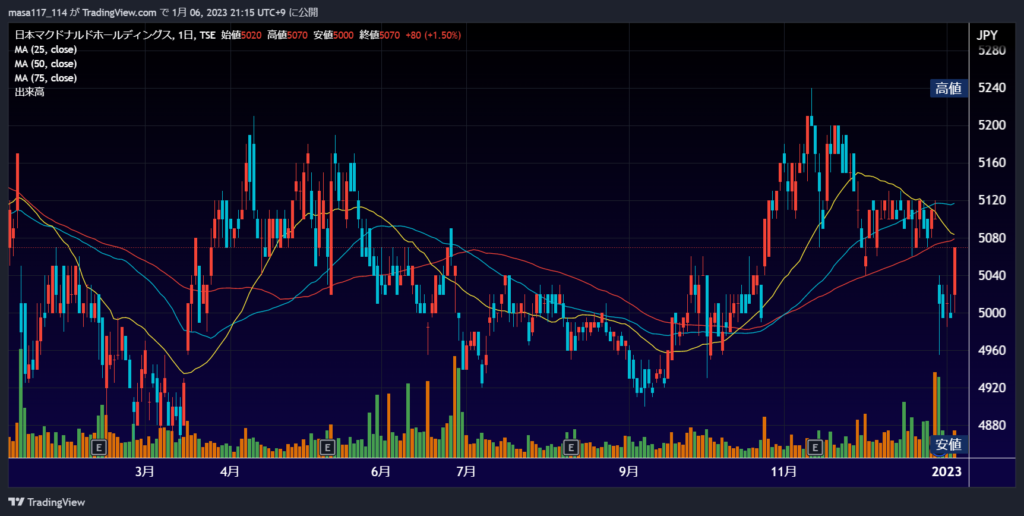Screen dimensions: 1024x516
Task: Click the 終値5070 close value
Action: click(379, 35)
